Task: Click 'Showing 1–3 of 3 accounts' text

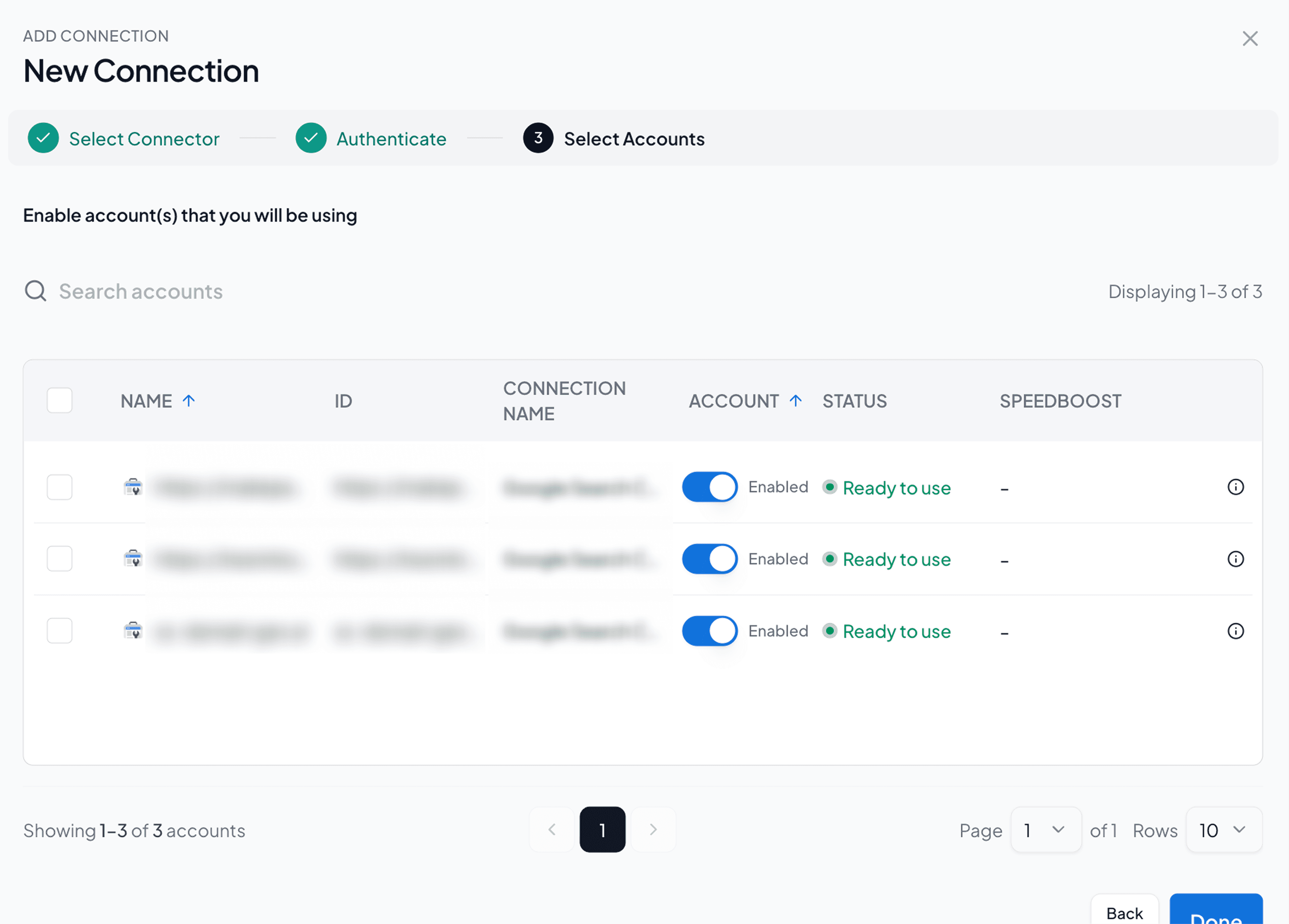Action: pos(134,831)
